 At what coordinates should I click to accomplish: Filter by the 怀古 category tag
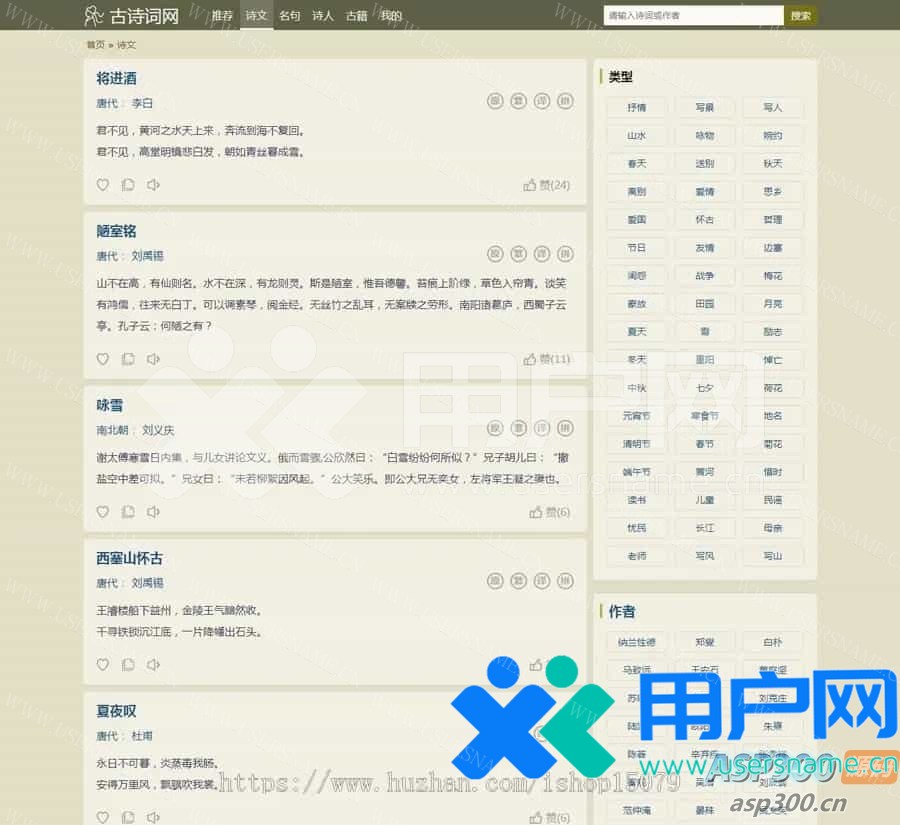(x=704, y=219)
